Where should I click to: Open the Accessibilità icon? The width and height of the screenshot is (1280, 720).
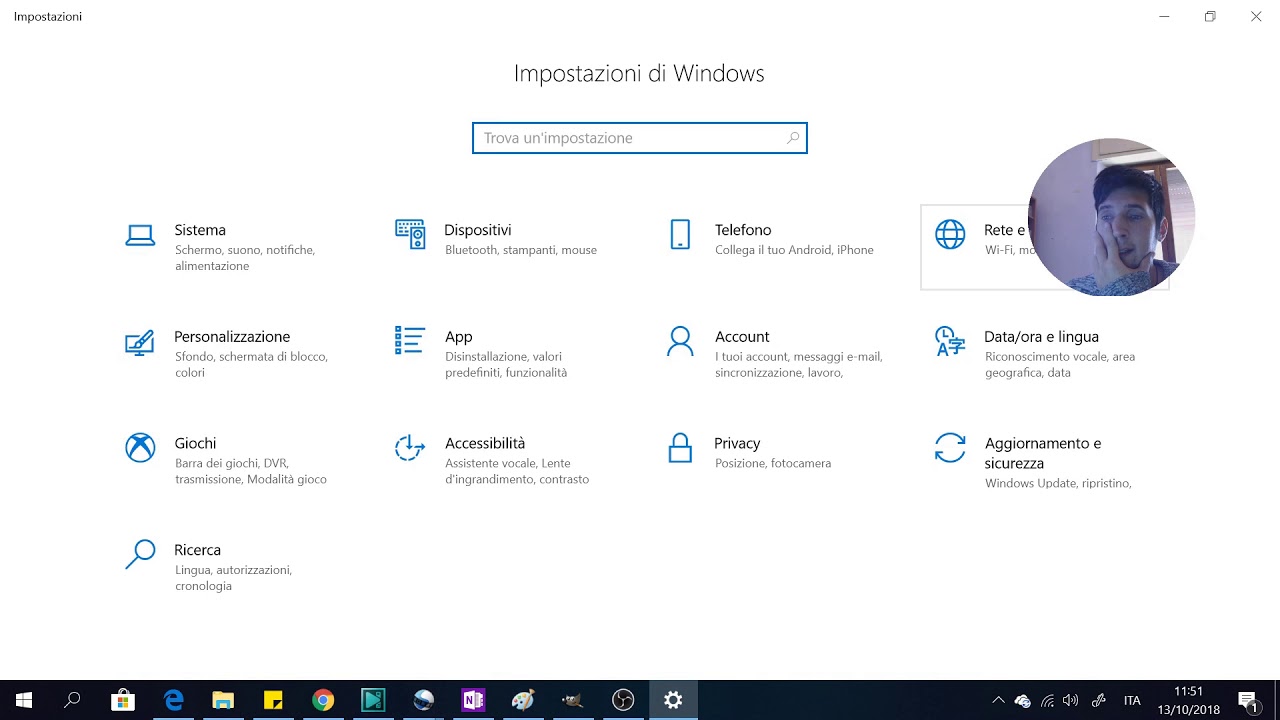click(410, 447)
